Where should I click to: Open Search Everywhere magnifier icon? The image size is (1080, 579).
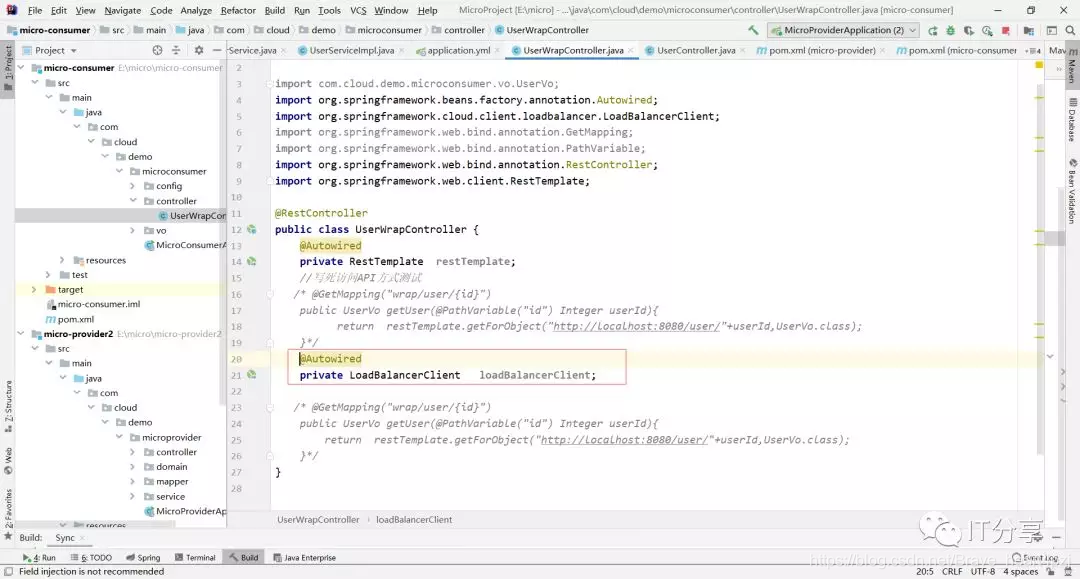pyautogui.click(x=1070, y=30)
